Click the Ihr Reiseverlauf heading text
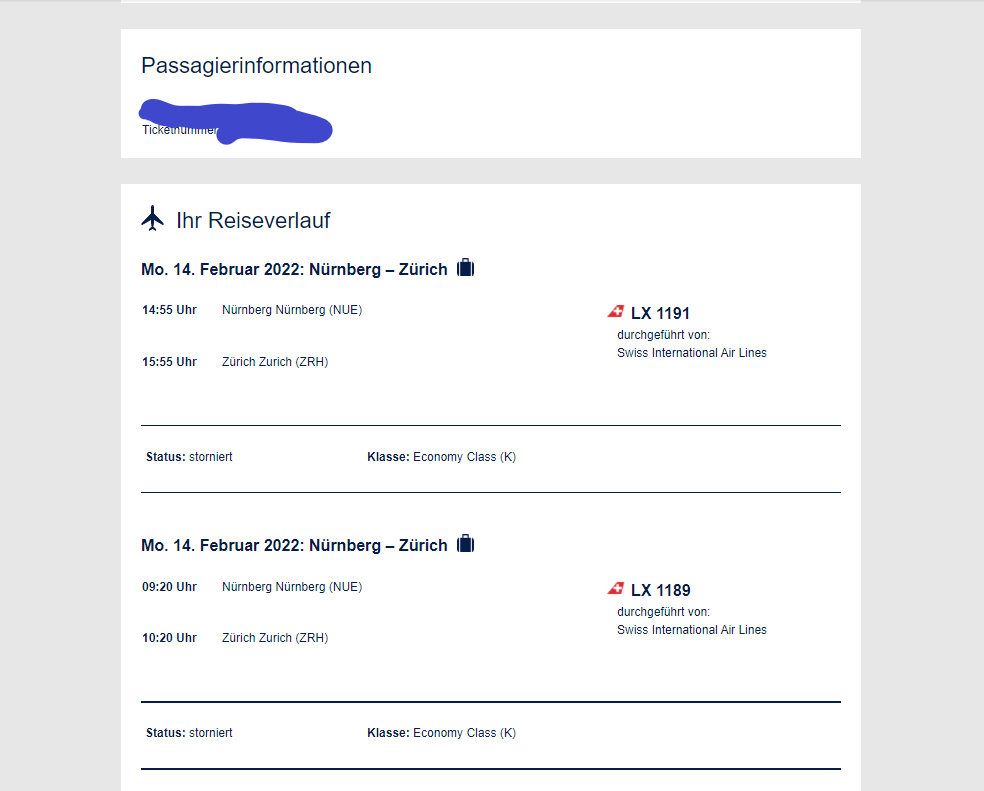This screenshot has height=791, width=984. (253, 220)
